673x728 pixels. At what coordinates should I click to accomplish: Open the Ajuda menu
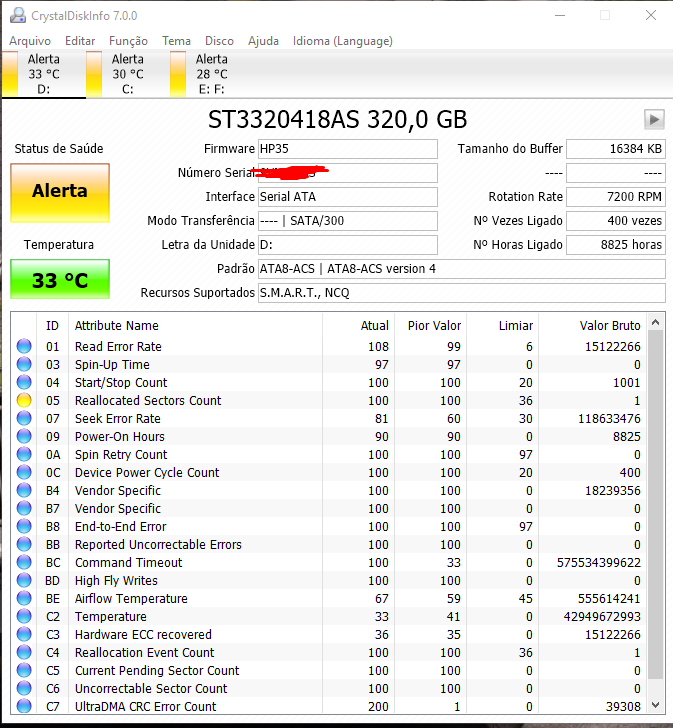[x=263, y=41]
